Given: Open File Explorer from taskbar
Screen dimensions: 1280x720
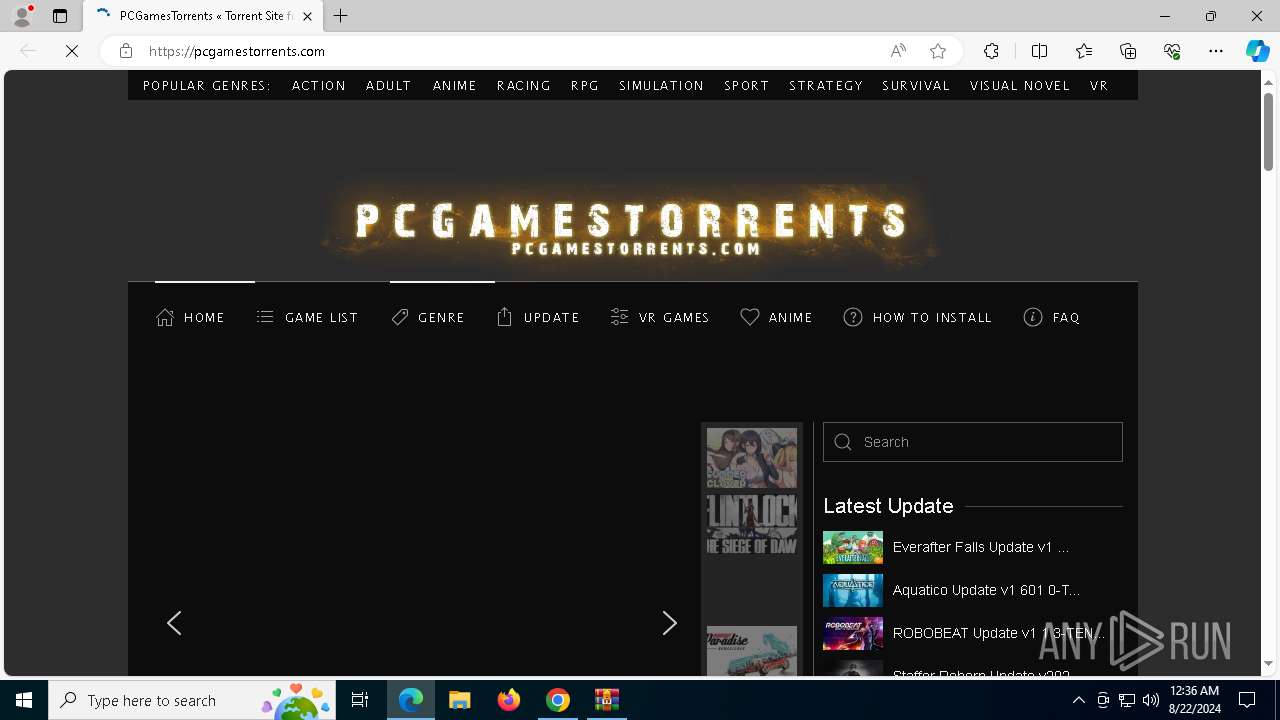Looking at the screenshot, I should 459,700.
